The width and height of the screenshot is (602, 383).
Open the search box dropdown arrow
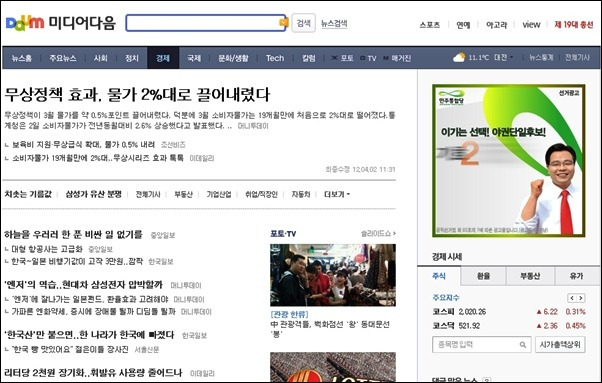point(283,23)
